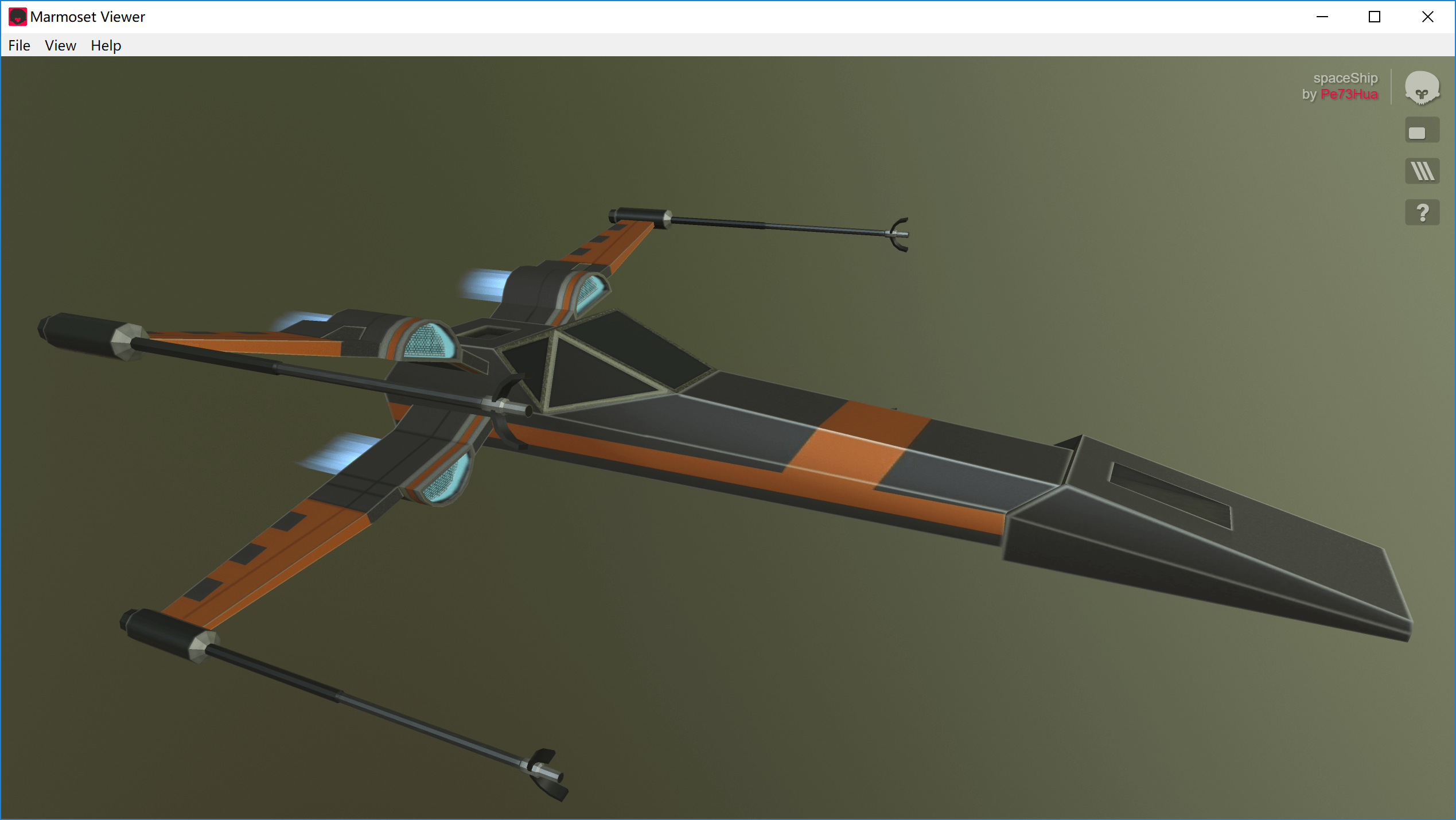Open the Help menu
The image size is (1456, 820).
106,45
